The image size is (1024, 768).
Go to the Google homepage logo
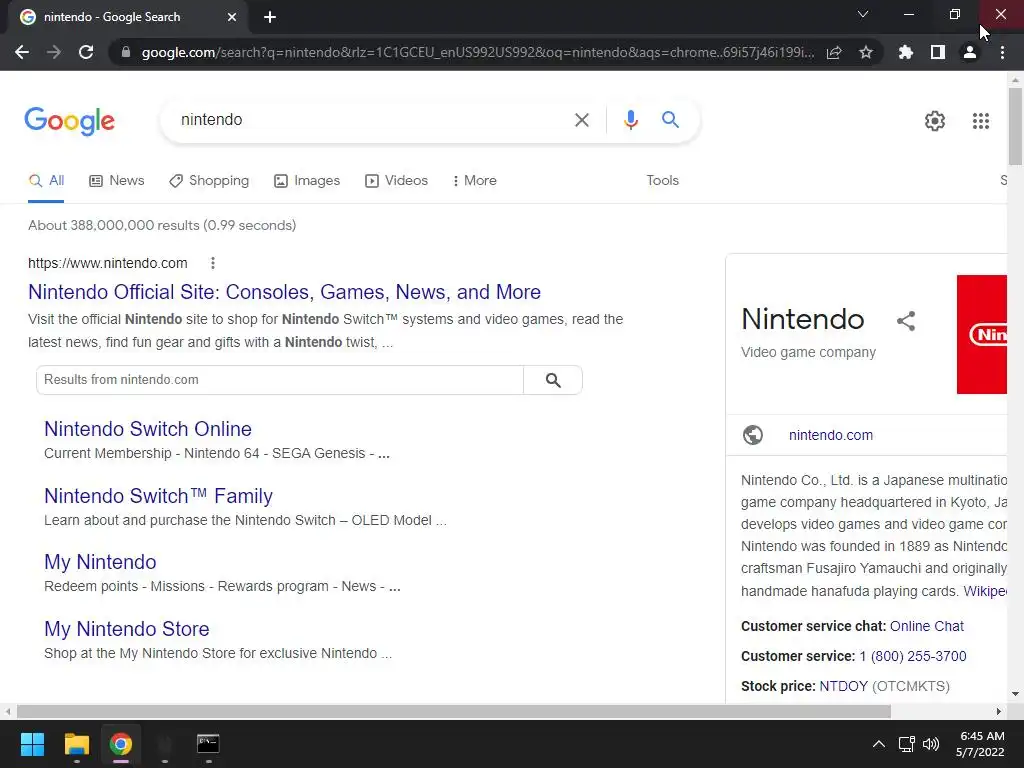(x=69, y=121)
